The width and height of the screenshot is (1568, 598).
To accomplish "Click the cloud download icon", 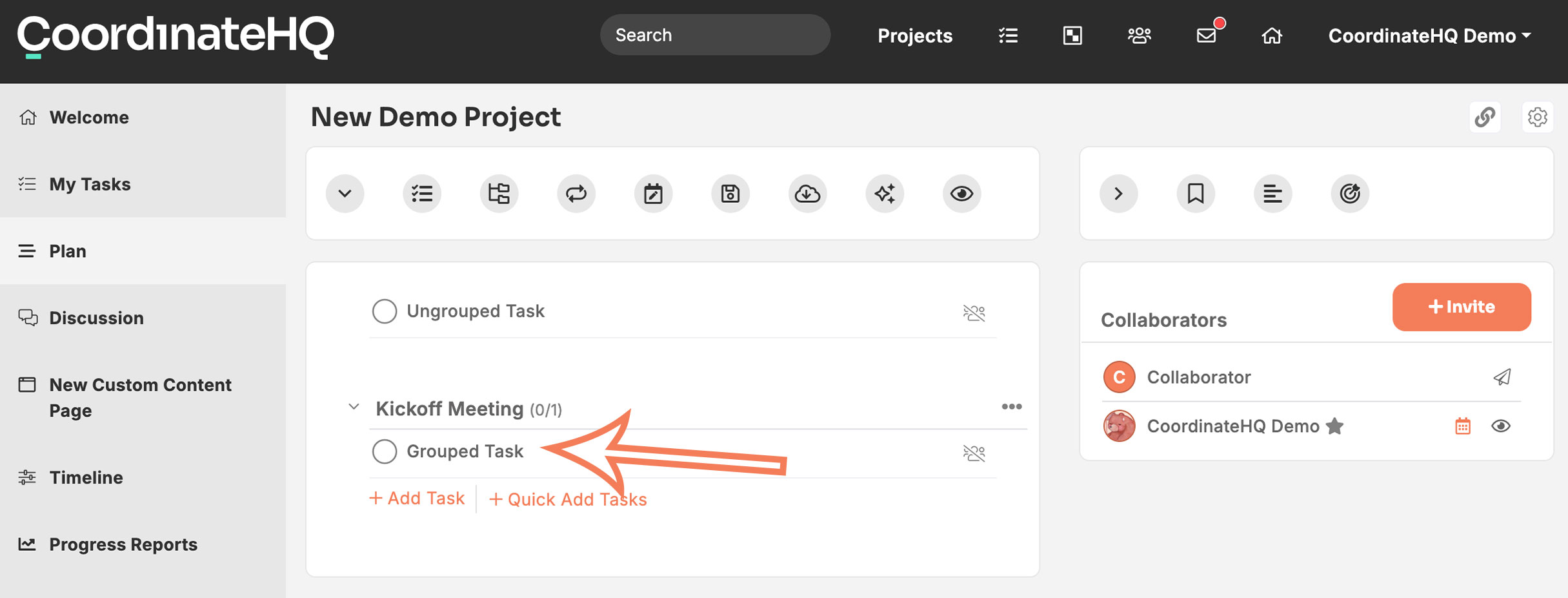I will click(807, 193).
